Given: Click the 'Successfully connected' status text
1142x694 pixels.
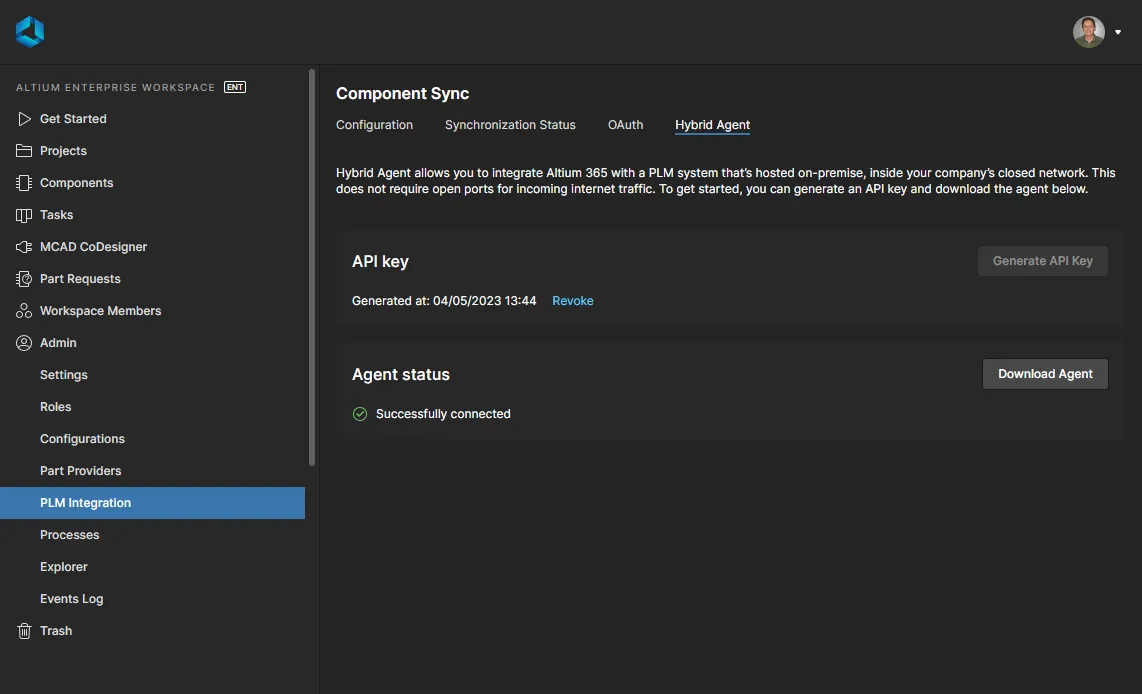Looking at the screenshot, I should 443,414.
